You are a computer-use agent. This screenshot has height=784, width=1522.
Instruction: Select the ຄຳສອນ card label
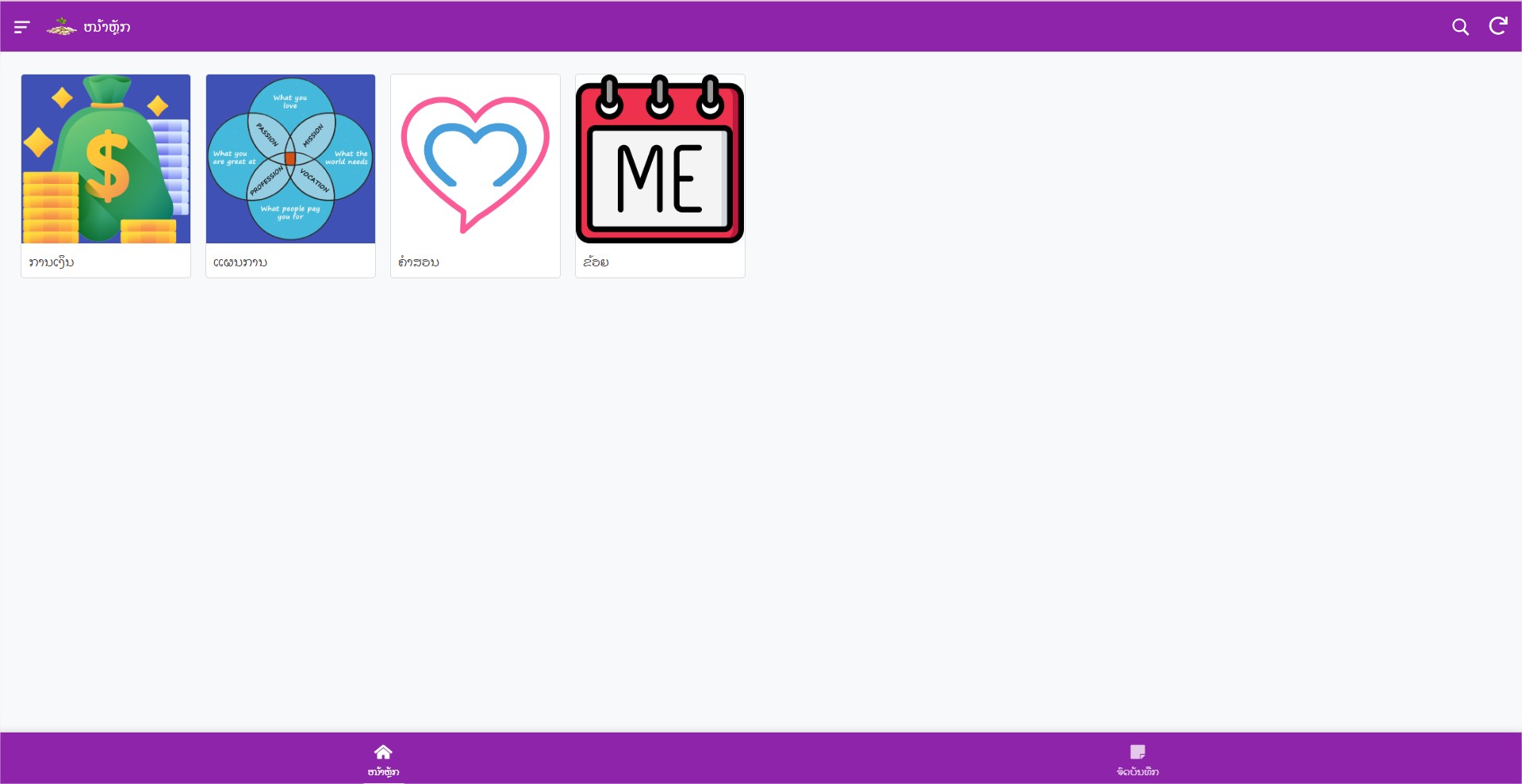[x=419, y=262]
